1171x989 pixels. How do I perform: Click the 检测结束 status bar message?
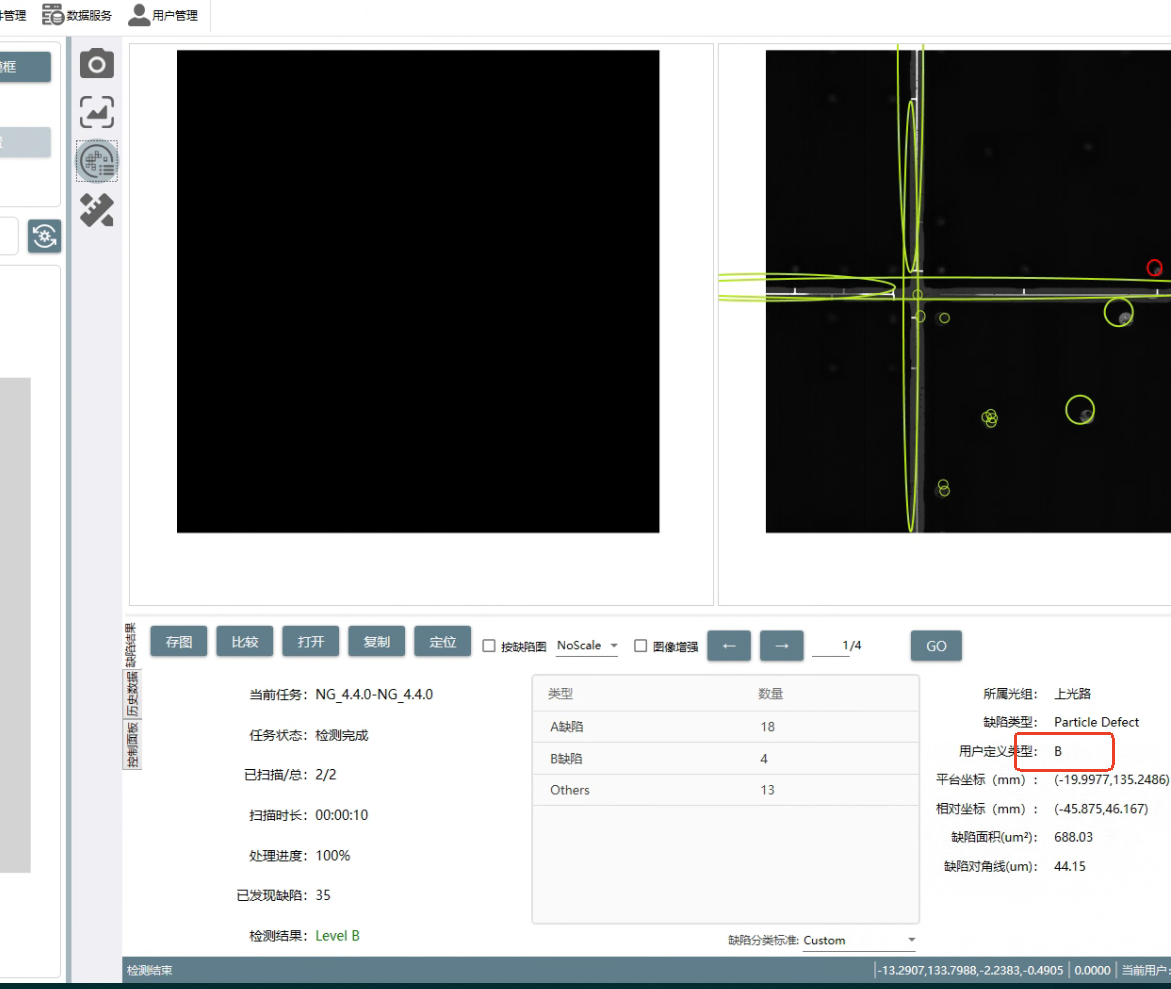149,970
